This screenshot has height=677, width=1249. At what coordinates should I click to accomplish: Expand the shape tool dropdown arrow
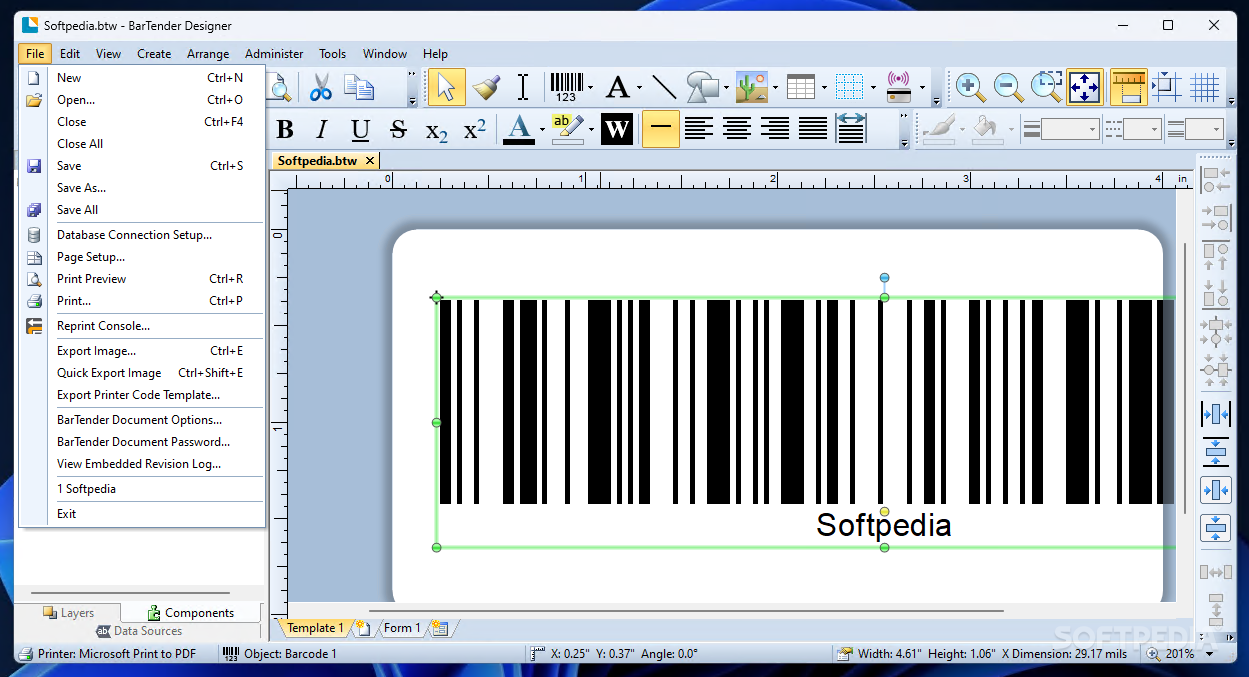[x=727, y=88]
